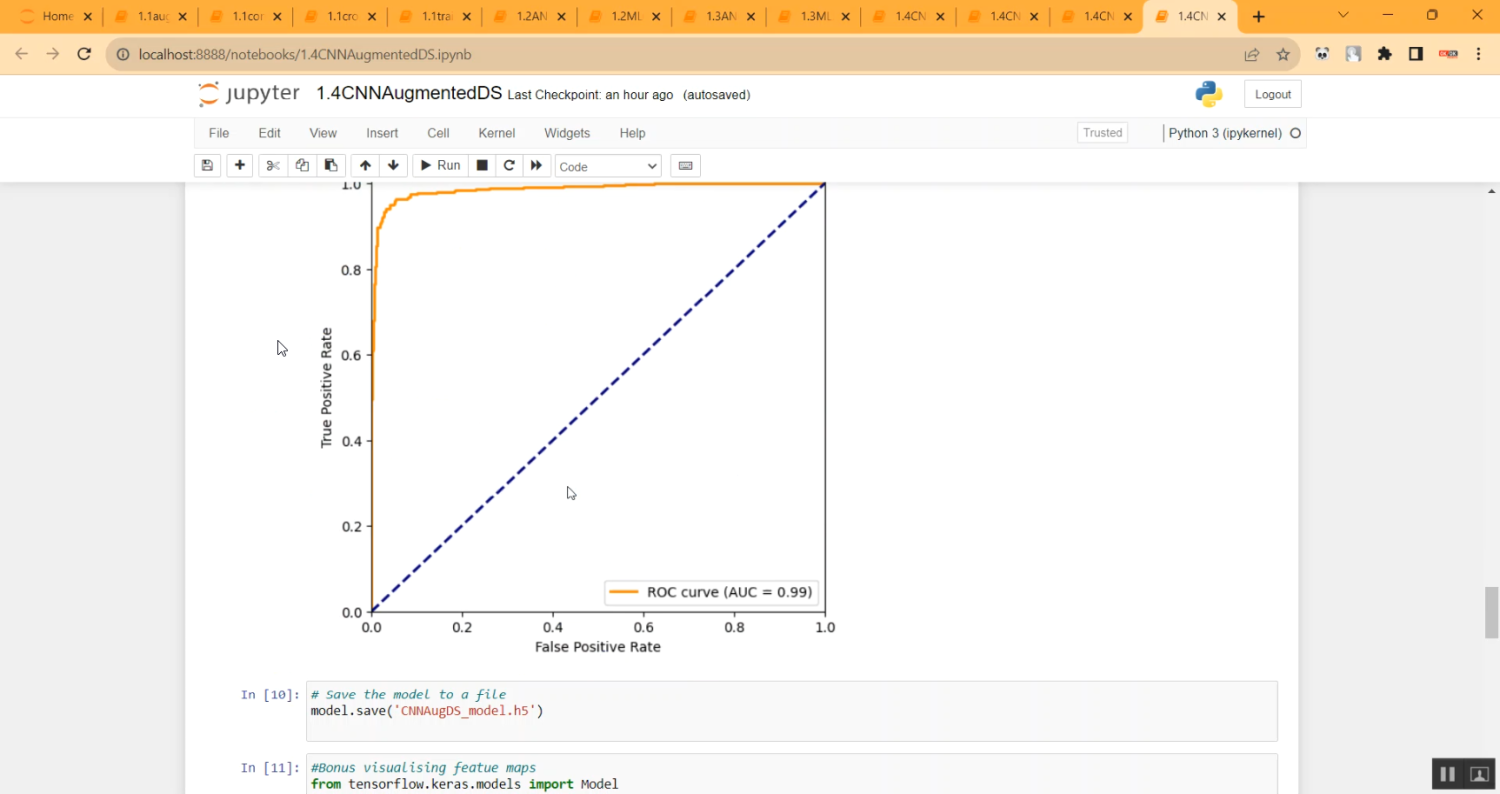1500x794 pixels.
Task: Click the model.save code cell input
Action: (790, 711)
